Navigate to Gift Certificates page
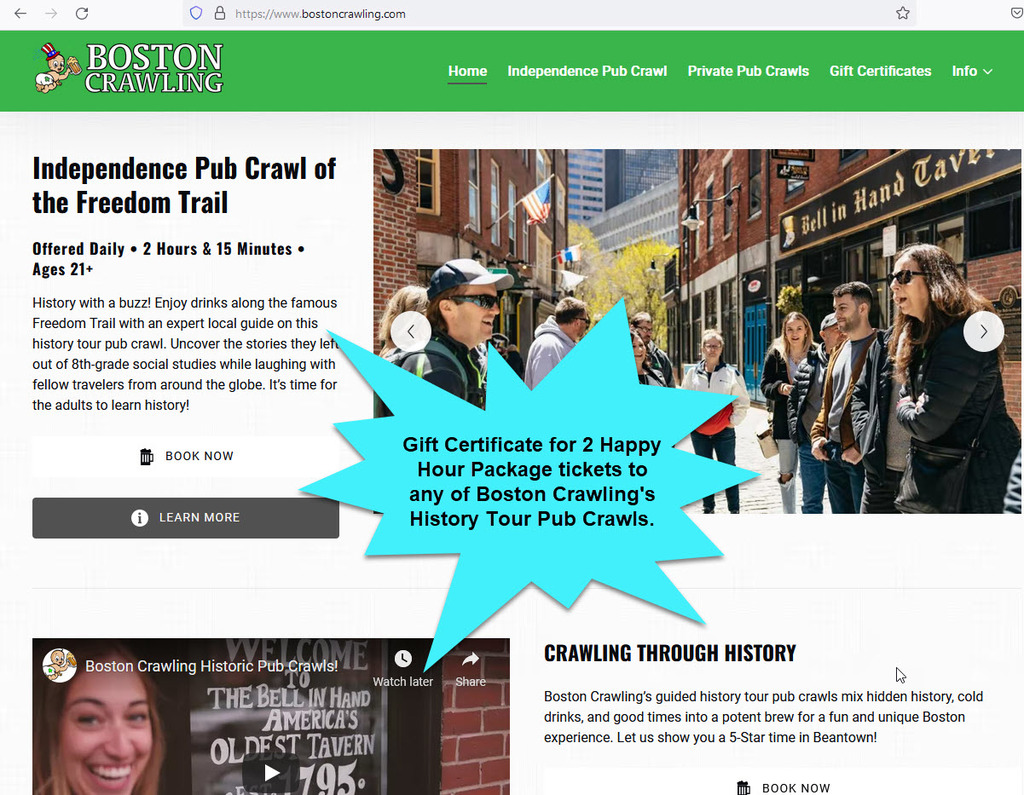The width and height of the screenshot is (1024, 795). coord(880,71)
